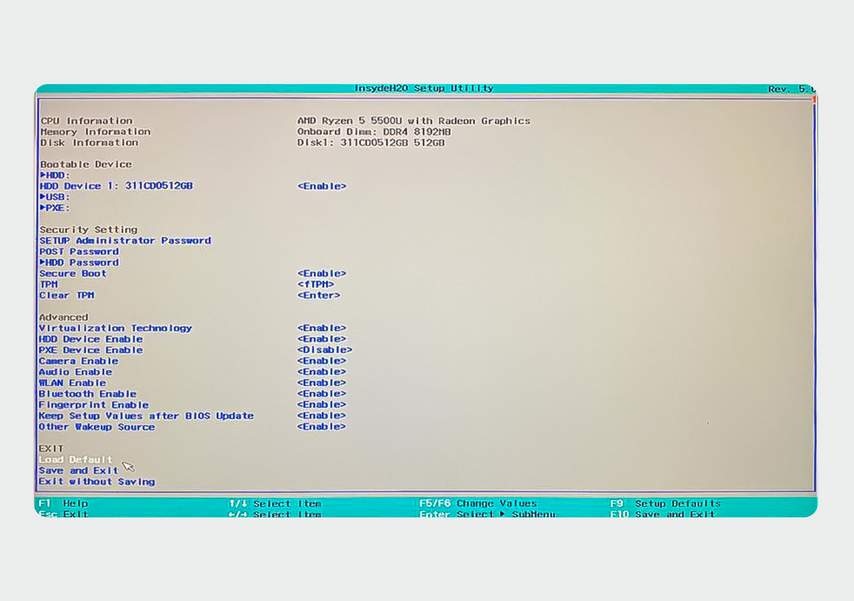Click the Disk1 512GB value
854x601 pixels.
coord(371,143)
